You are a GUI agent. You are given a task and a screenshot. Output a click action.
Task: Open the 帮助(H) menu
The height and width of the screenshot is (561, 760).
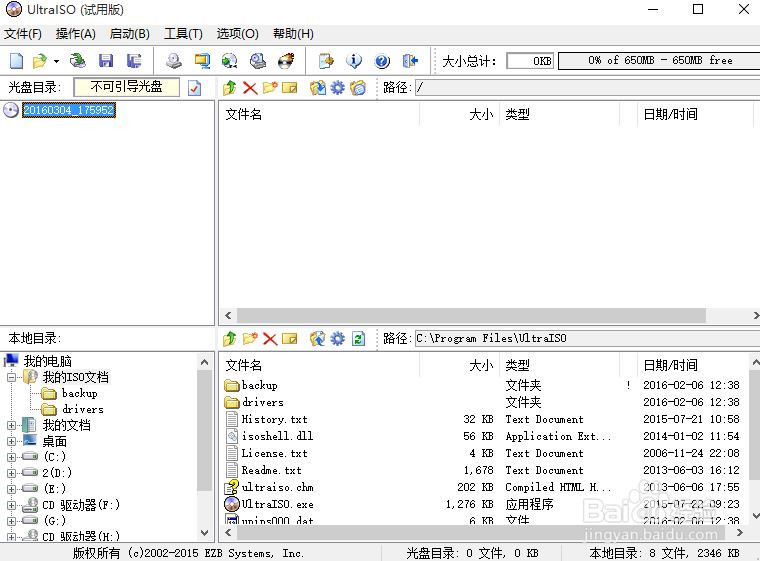(x=293, y=34)
